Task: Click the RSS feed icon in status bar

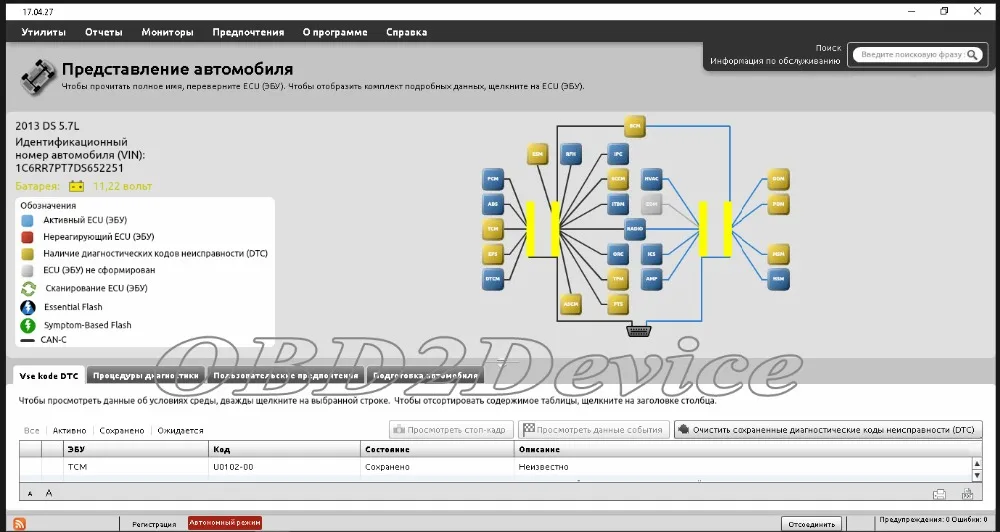Action: (20, 524)
